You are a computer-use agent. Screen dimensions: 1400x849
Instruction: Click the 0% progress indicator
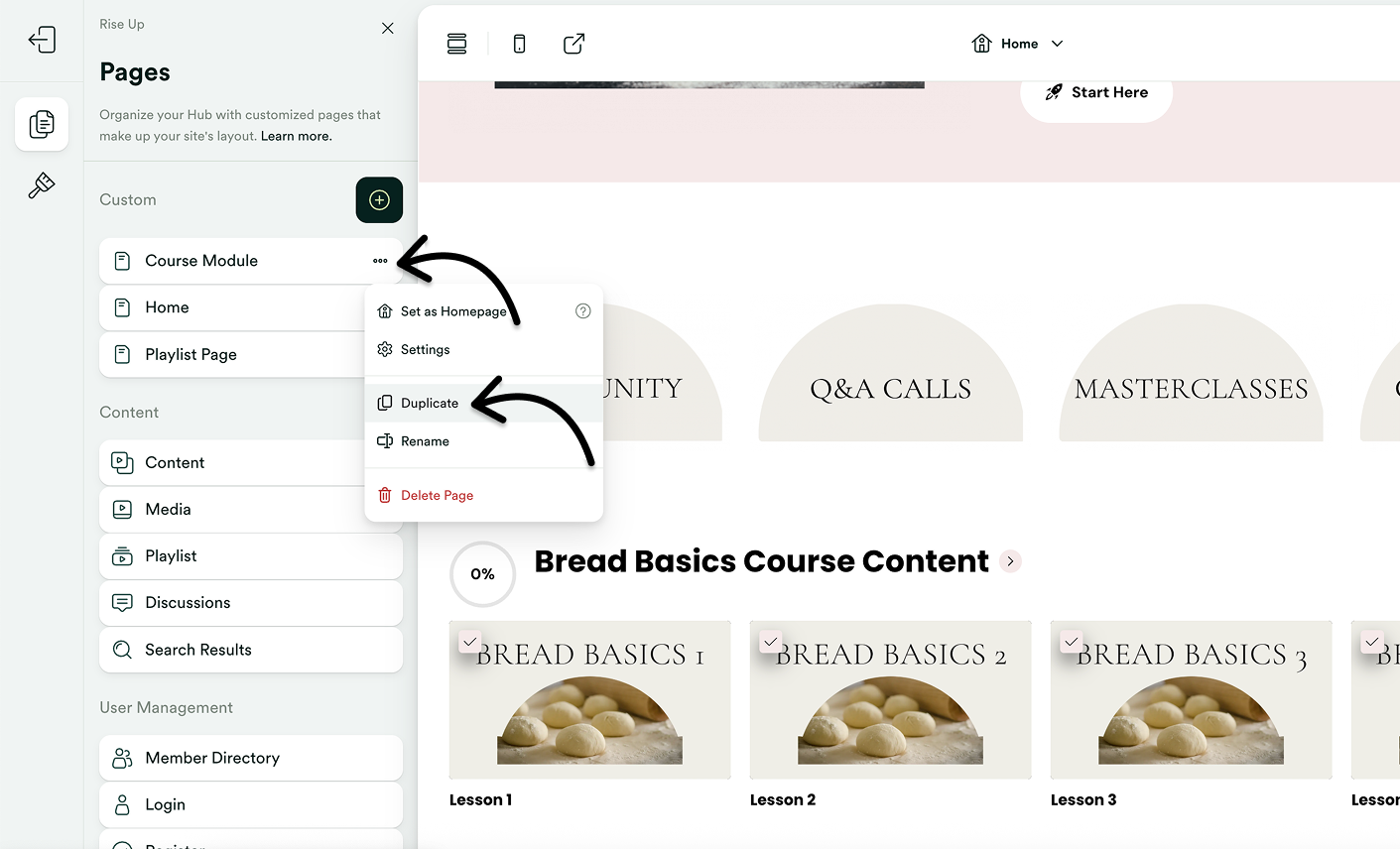482,573
